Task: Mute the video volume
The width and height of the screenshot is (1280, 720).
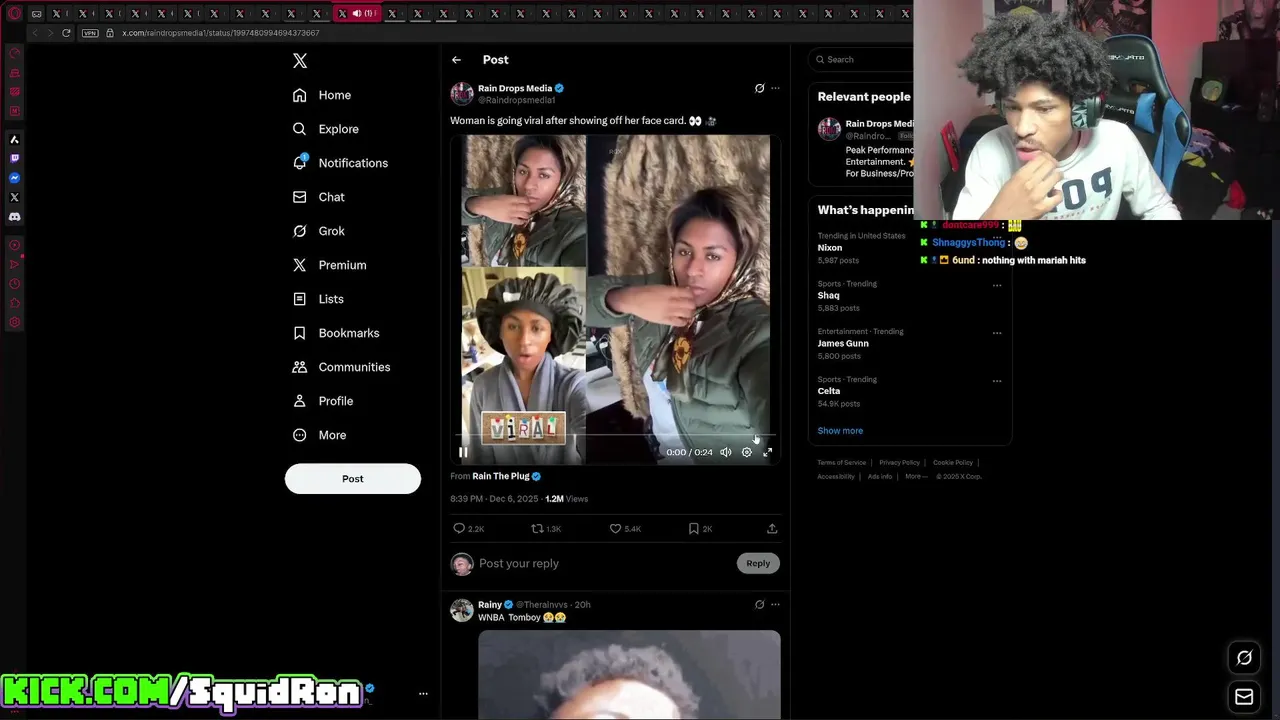Action: coord(726,452)
